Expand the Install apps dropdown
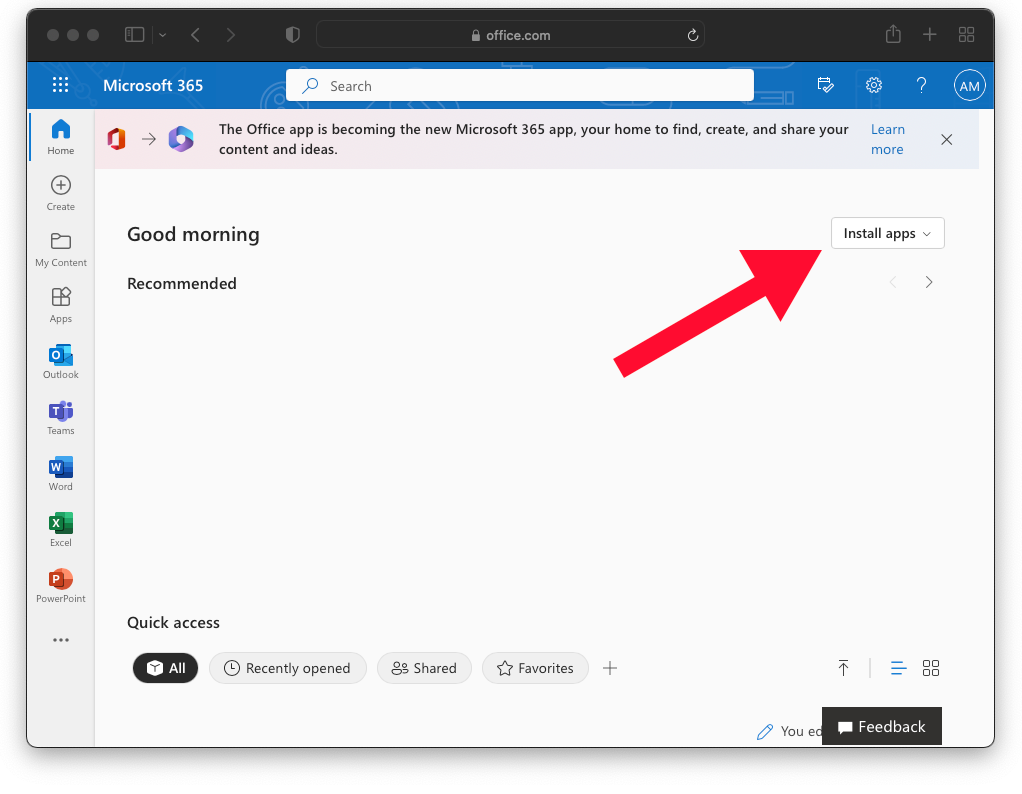 (887, 233)
